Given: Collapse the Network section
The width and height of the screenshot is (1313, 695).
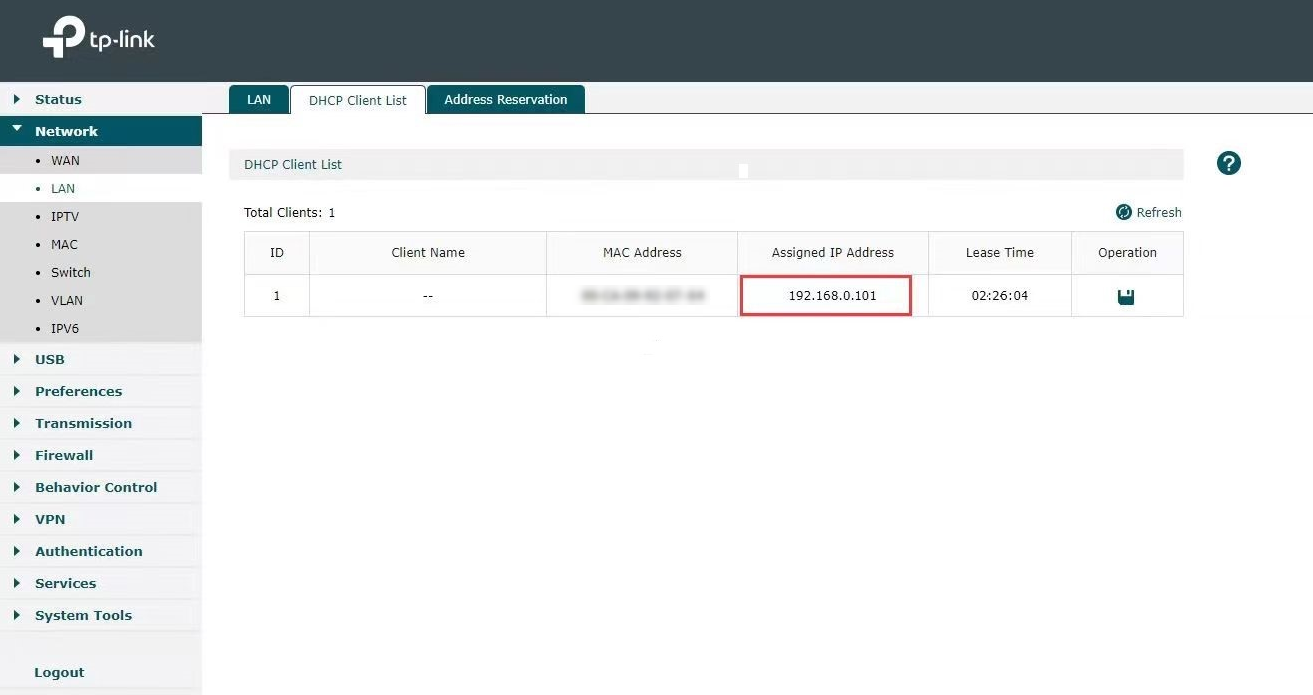Looking at the screenshot, I should pyautogui.click(x=65, y=131).
